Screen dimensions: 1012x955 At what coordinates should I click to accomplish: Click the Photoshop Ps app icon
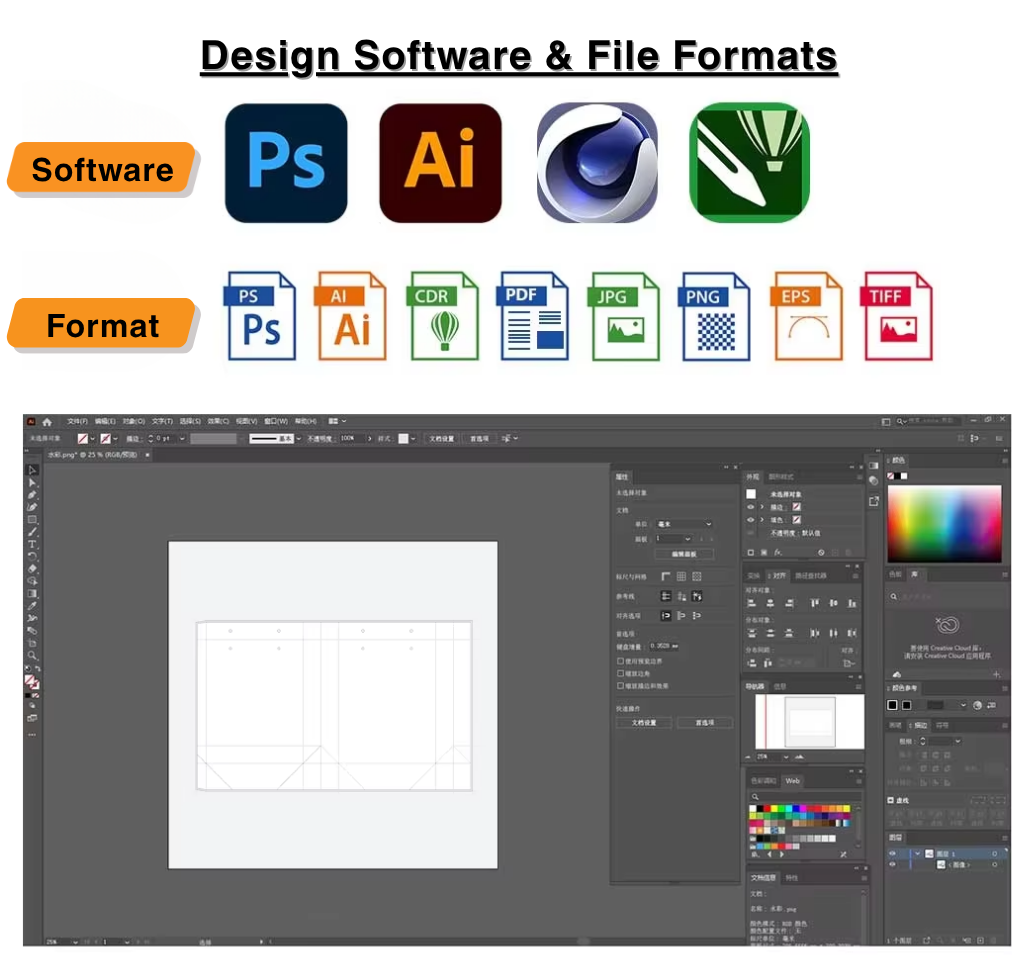(286, 163)
